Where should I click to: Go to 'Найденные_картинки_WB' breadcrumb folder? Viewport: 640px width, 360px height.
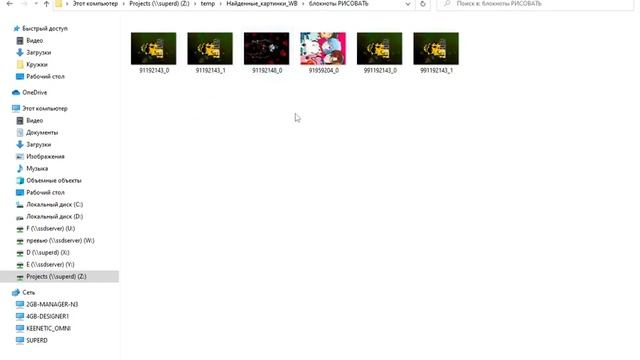click(262, 4)
